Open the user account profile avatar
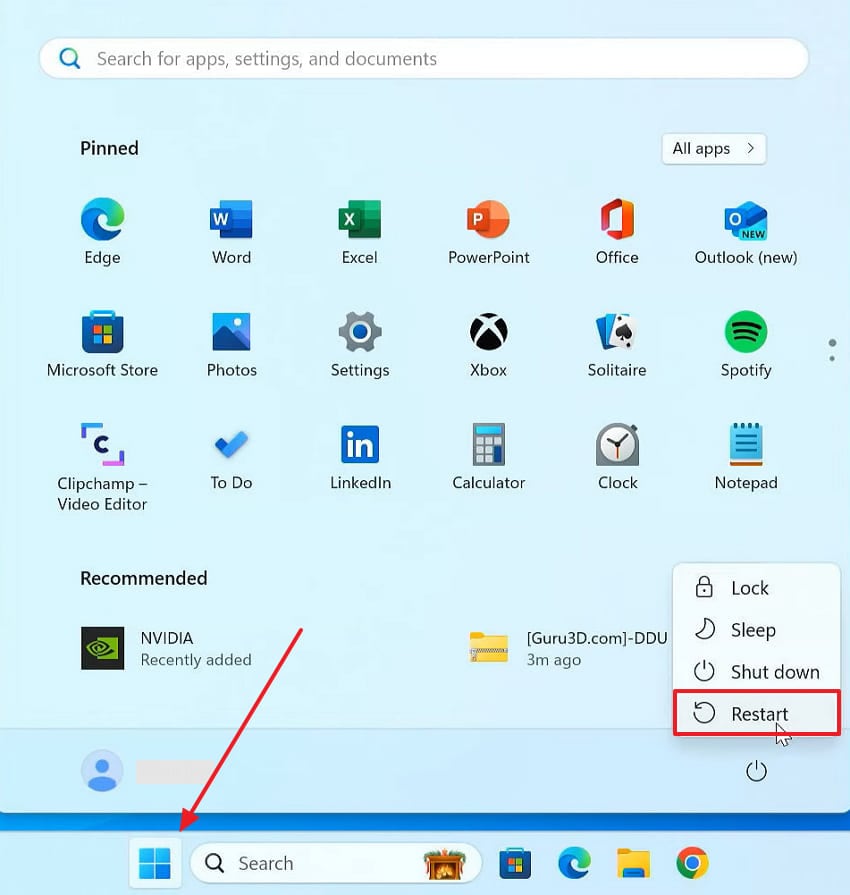 [x=102, y=771]
